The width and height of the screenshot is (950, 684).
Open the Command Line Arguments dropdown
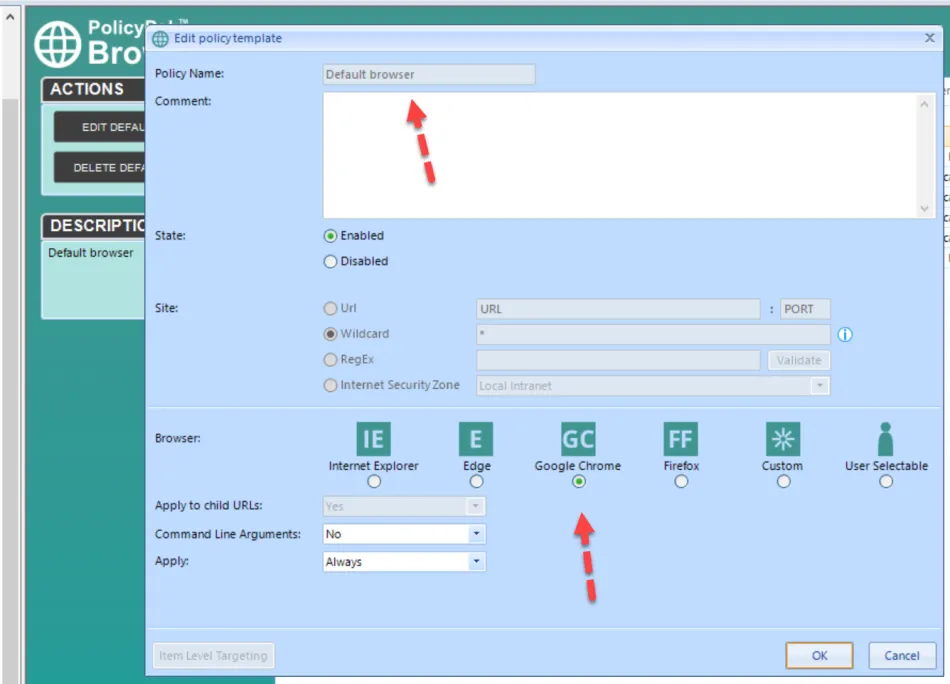475,535
